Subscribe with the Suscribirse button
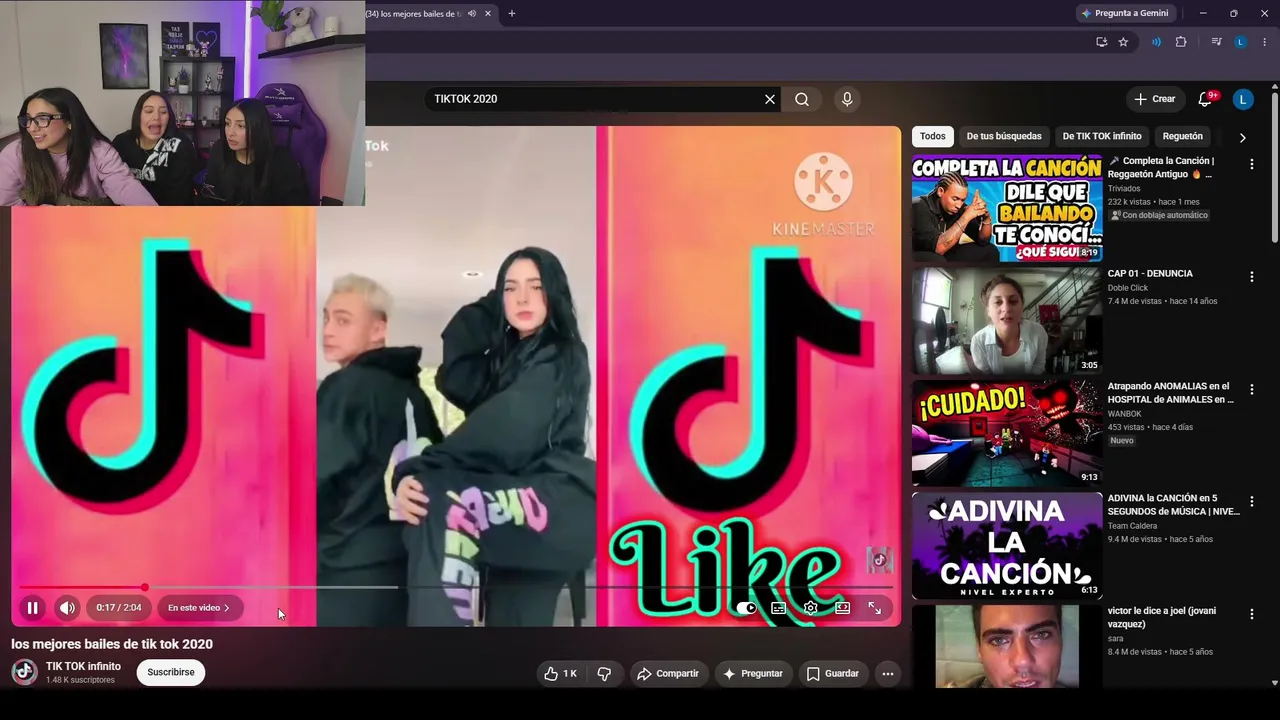Screen dimensions: 1280x720 (x=171, y=672)
